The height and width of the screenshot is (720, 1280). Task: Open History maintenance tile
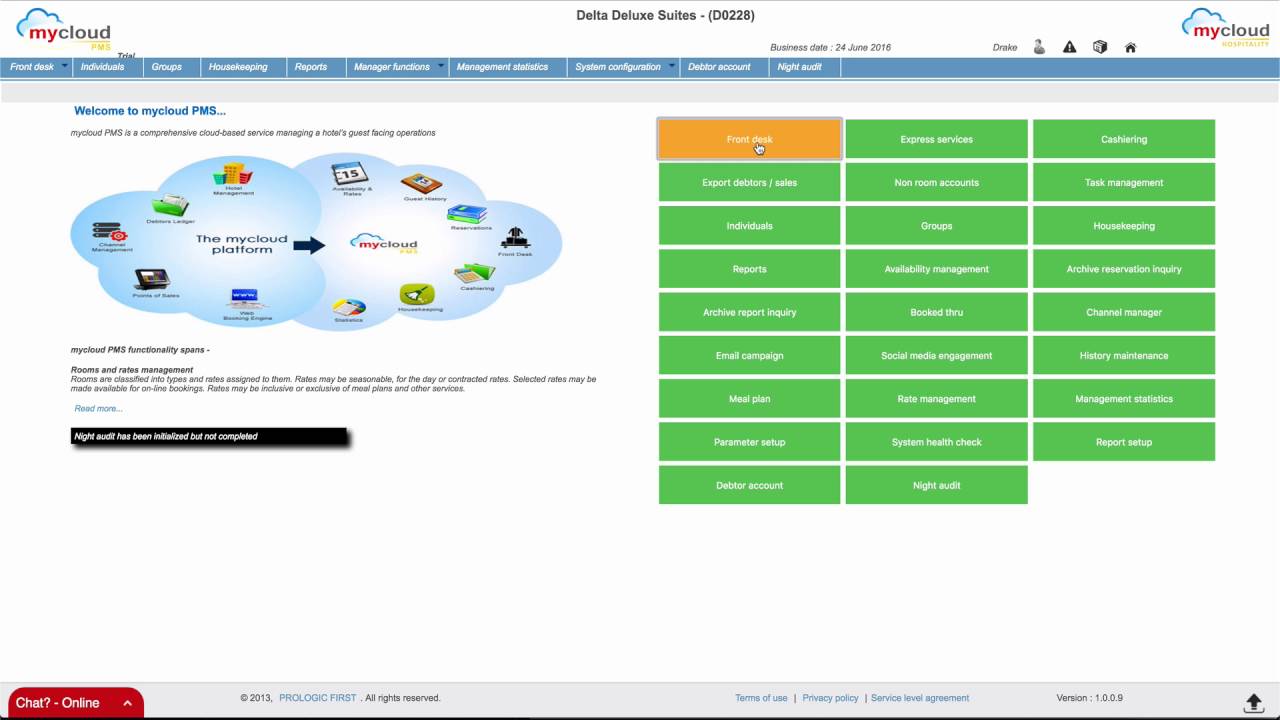[1124, 355]
